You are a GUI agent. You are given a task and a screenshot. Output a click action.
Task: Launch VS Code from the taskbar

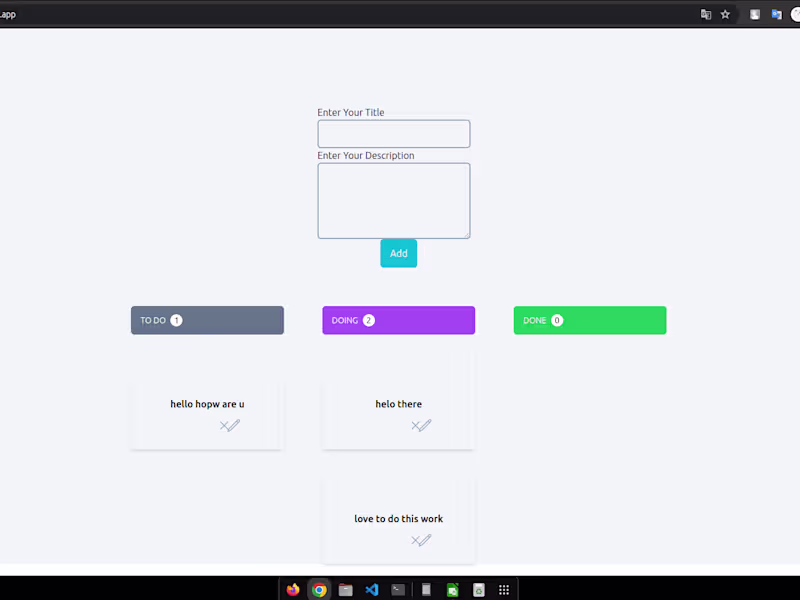371,589
